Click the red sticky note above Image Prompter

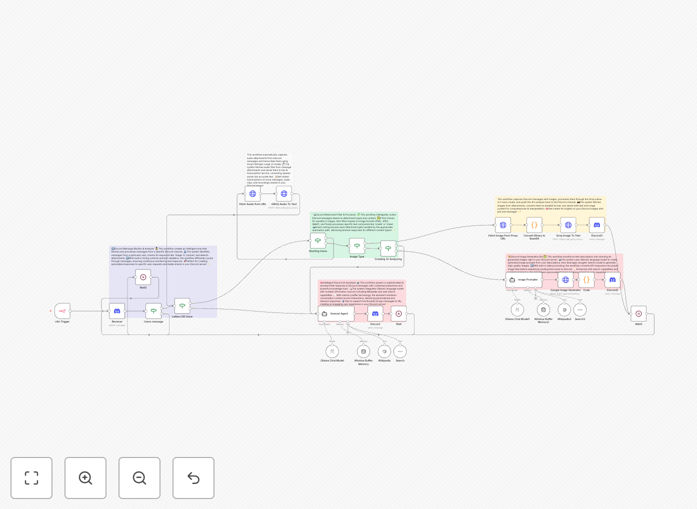pos(564,262)
